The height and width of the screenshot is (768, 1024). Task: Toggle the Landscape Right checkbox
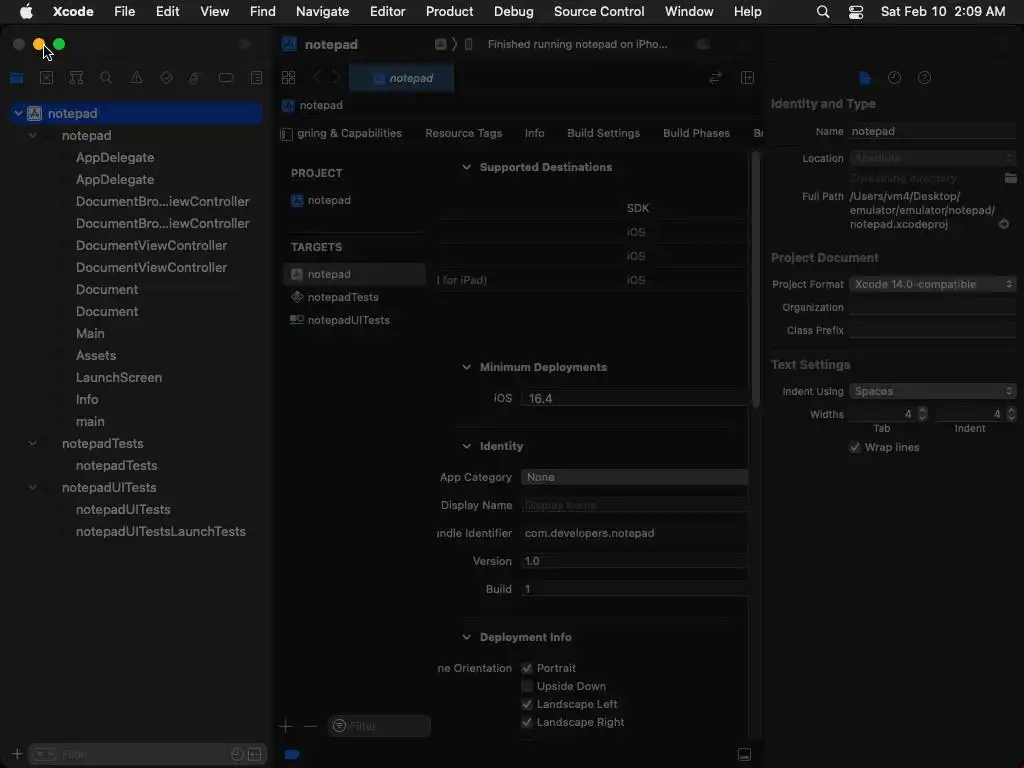[526, 722]
